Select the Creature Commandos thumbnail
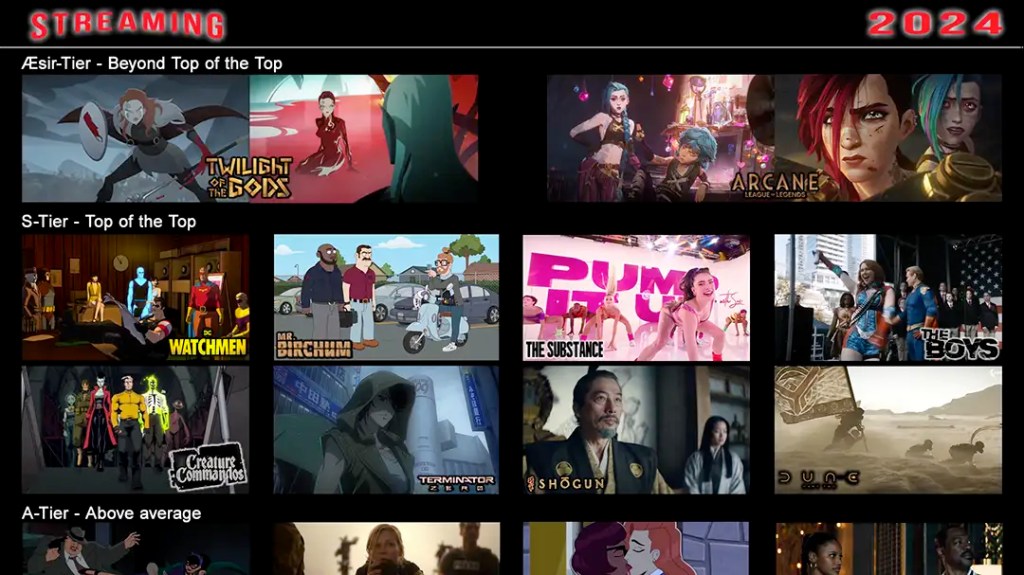The width and height of the screenshot is (1024, 575). tap(135, 429)
